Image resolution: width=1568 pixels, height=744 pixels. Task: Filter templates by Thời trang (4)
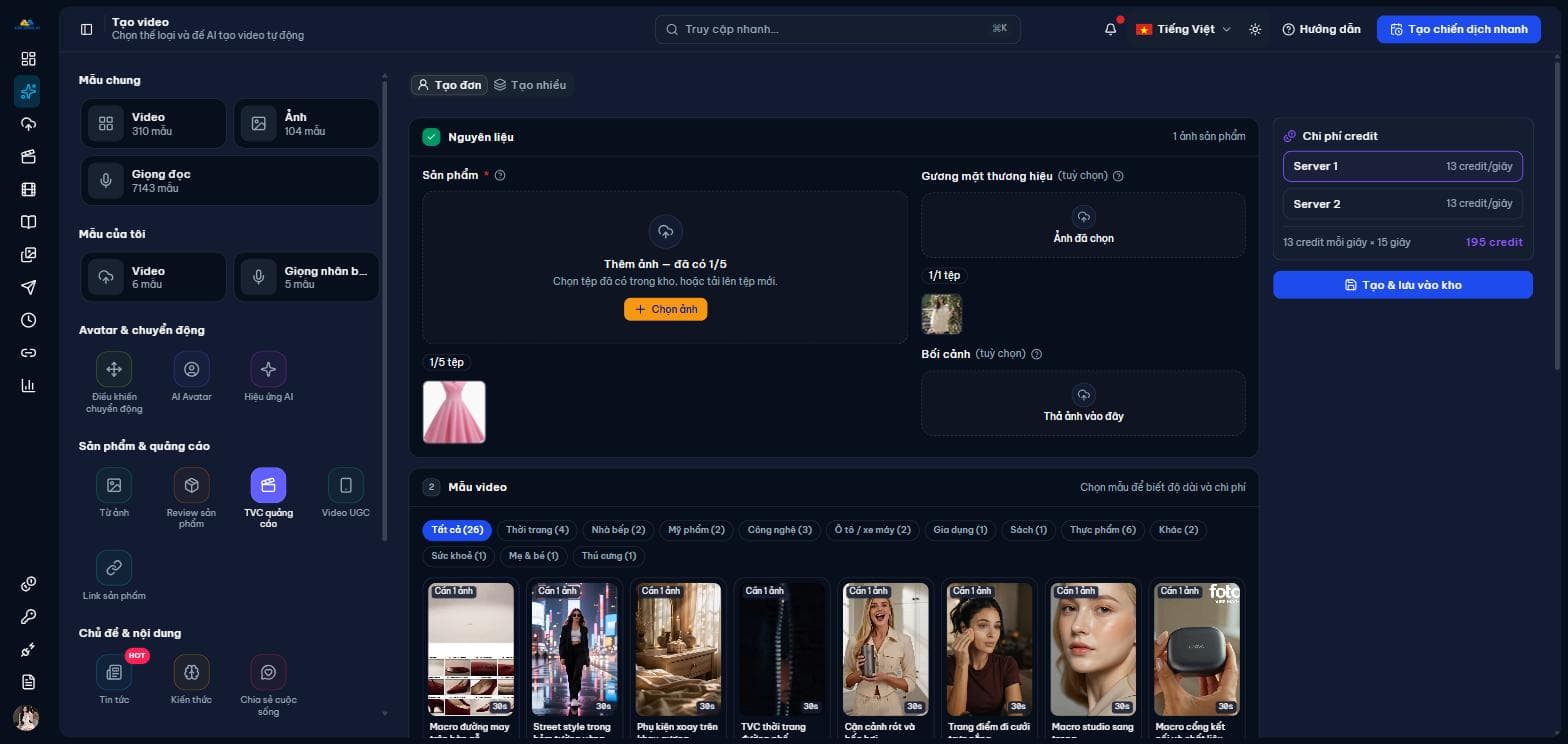tap(537, 530)
